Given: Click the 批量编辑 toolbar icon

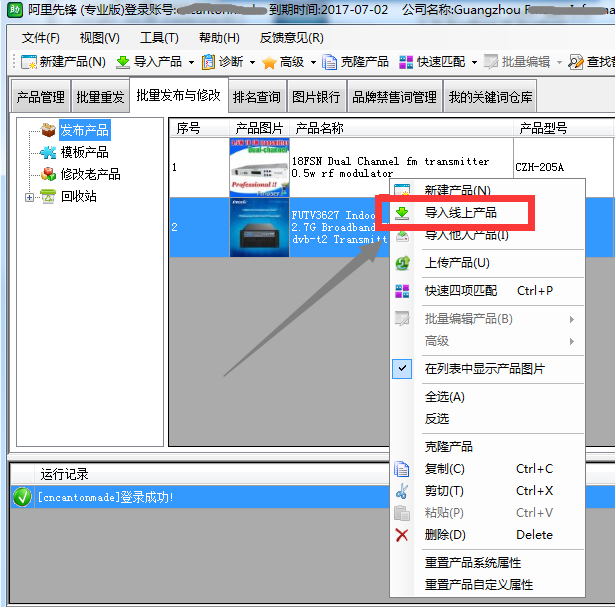Looking at the screenshot, I should pos(491,62).
